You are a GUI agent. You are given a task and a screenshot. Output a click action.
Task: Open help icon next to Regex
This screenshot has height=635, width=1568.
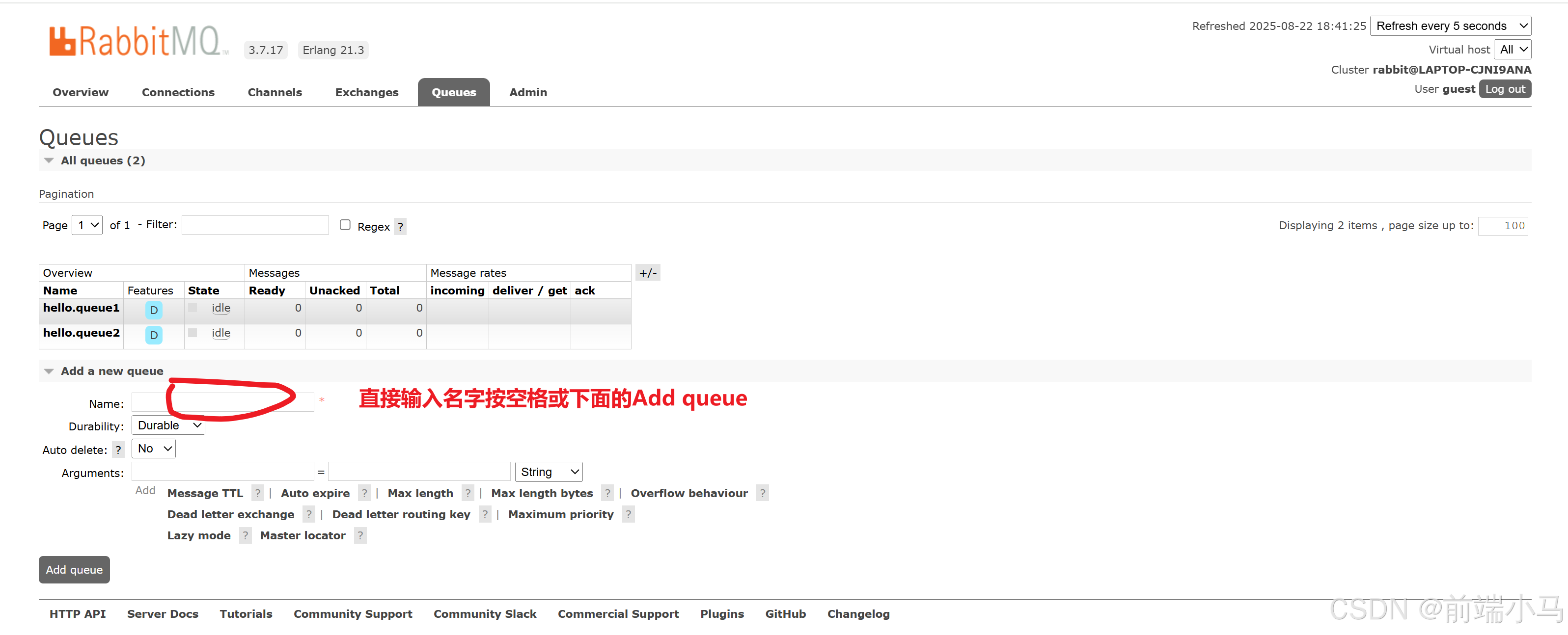pyautogui.click(x=400, y=227)
